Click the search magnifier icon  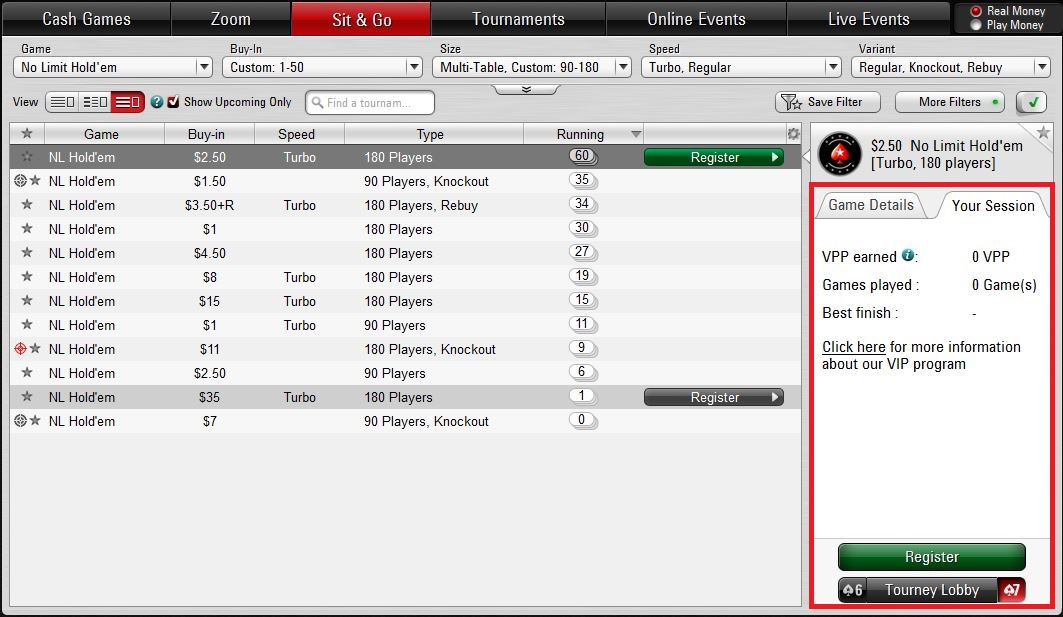[x=317, y=102]
